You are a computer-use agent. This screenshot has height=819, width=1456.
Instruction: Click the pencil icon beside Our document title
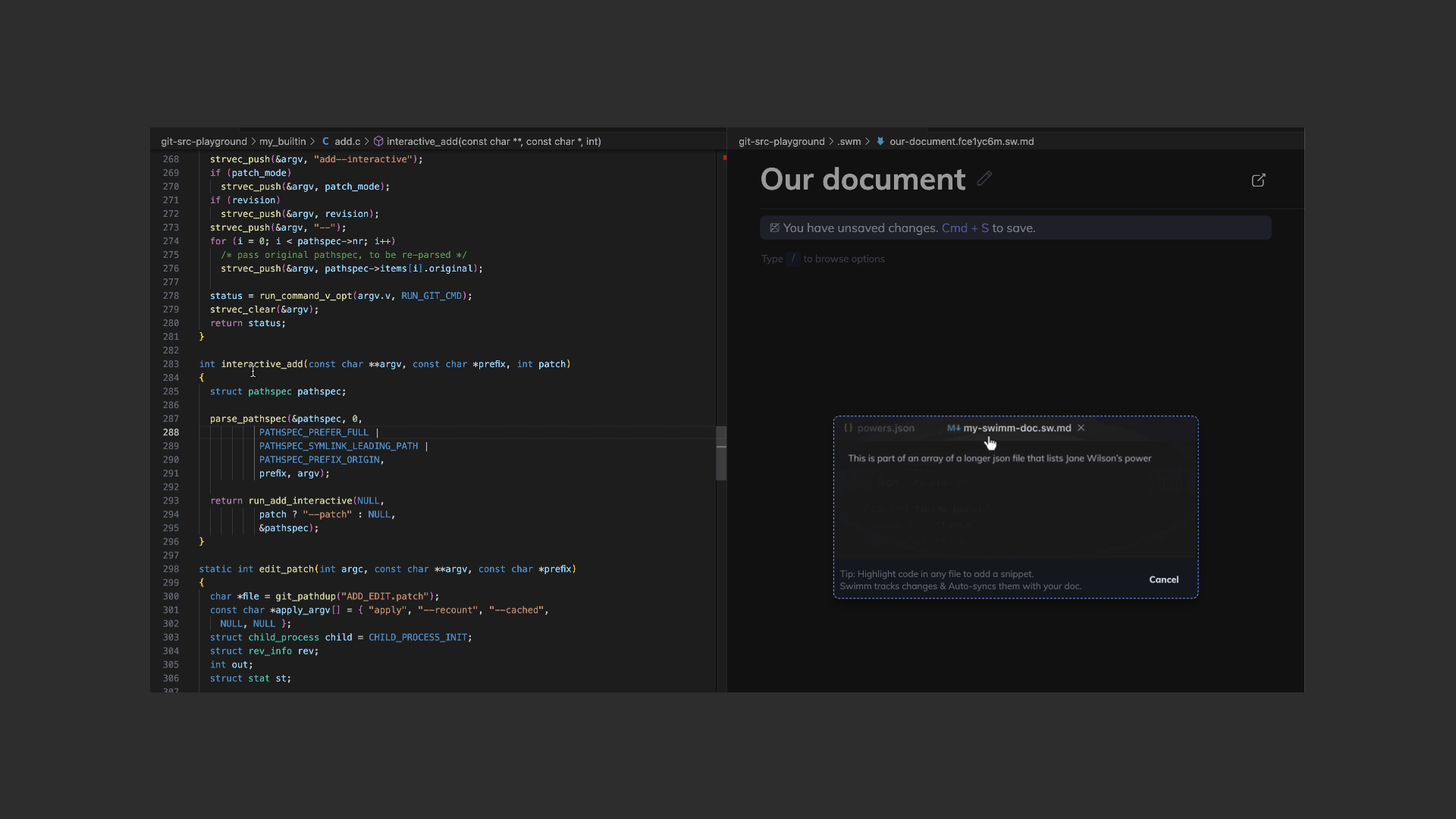pos(984,179)
